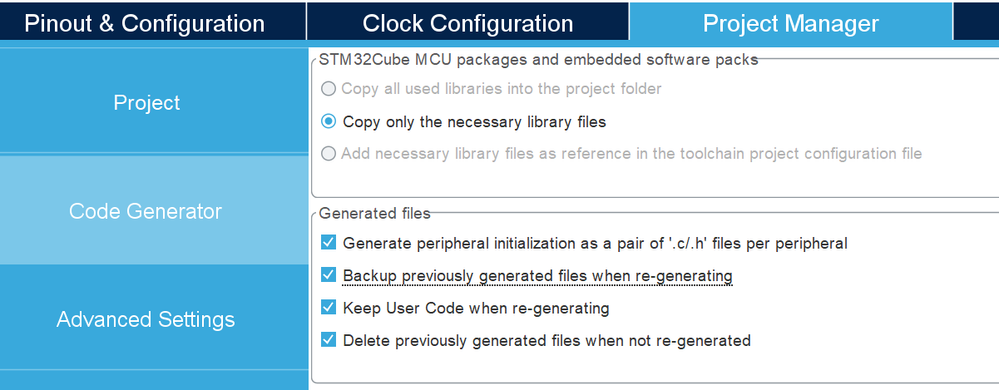The width and height of the screenshot is (999, 390).
Task: Toggle the 'Generate peripheral initialization' checkbox box
Action: click(328, 243)
